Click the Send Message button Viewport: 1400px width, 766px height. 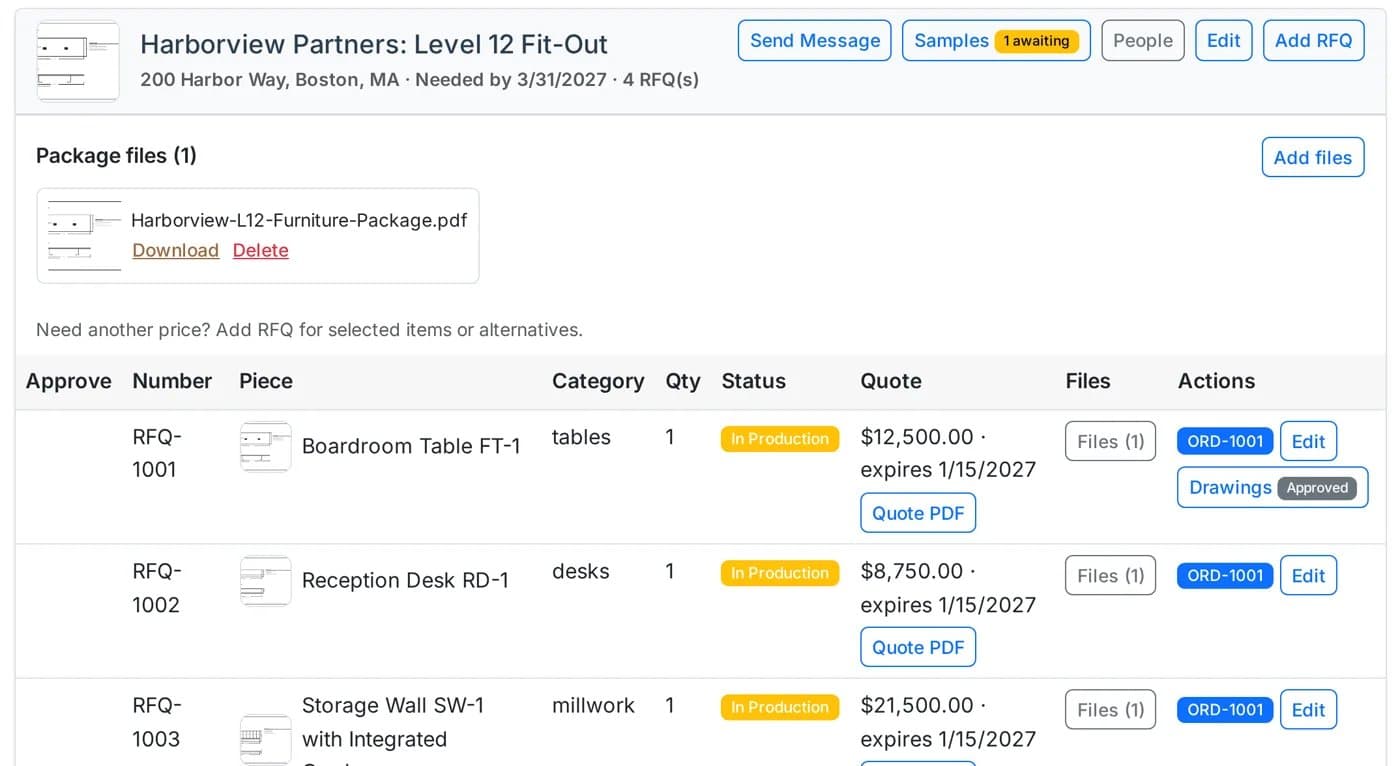coord(815,41)
